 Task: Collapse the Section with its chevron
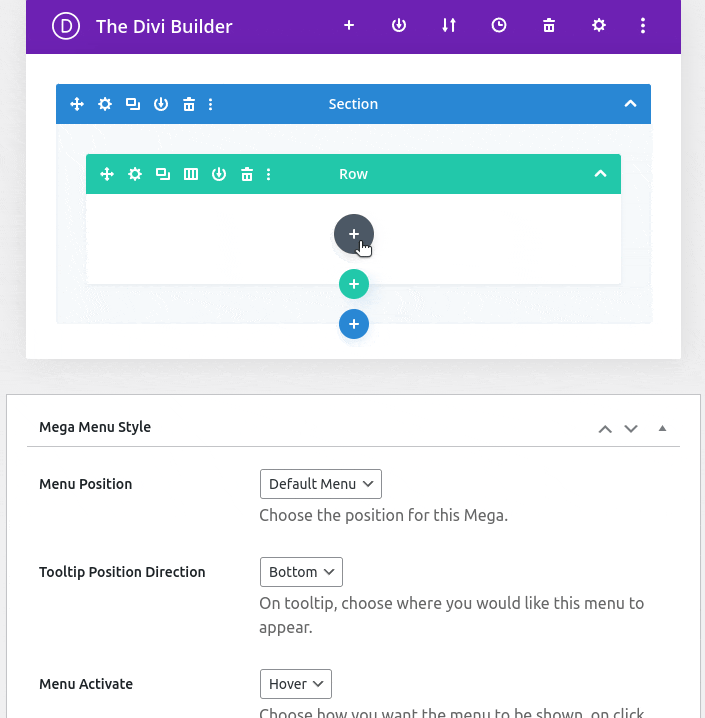point(630,104)
